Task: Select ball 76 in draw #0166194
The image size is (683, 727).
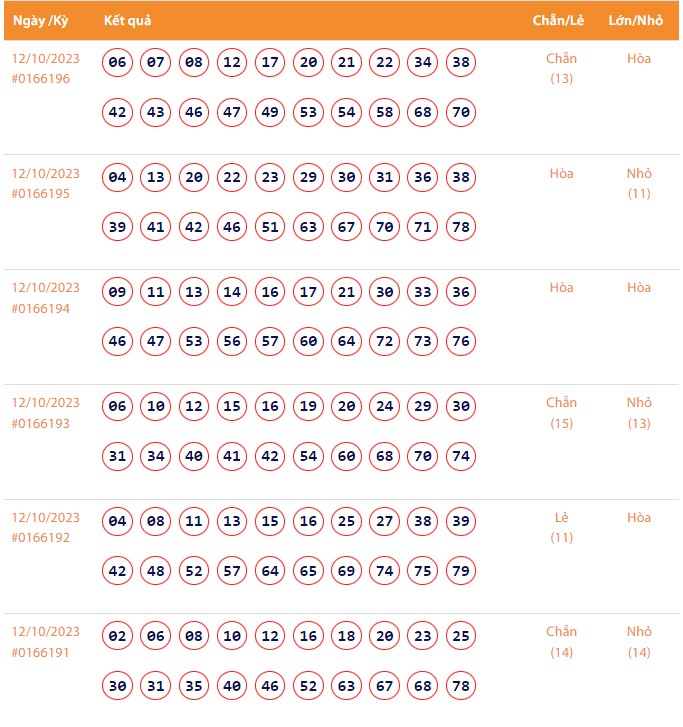Action: [x=461, y=342]
